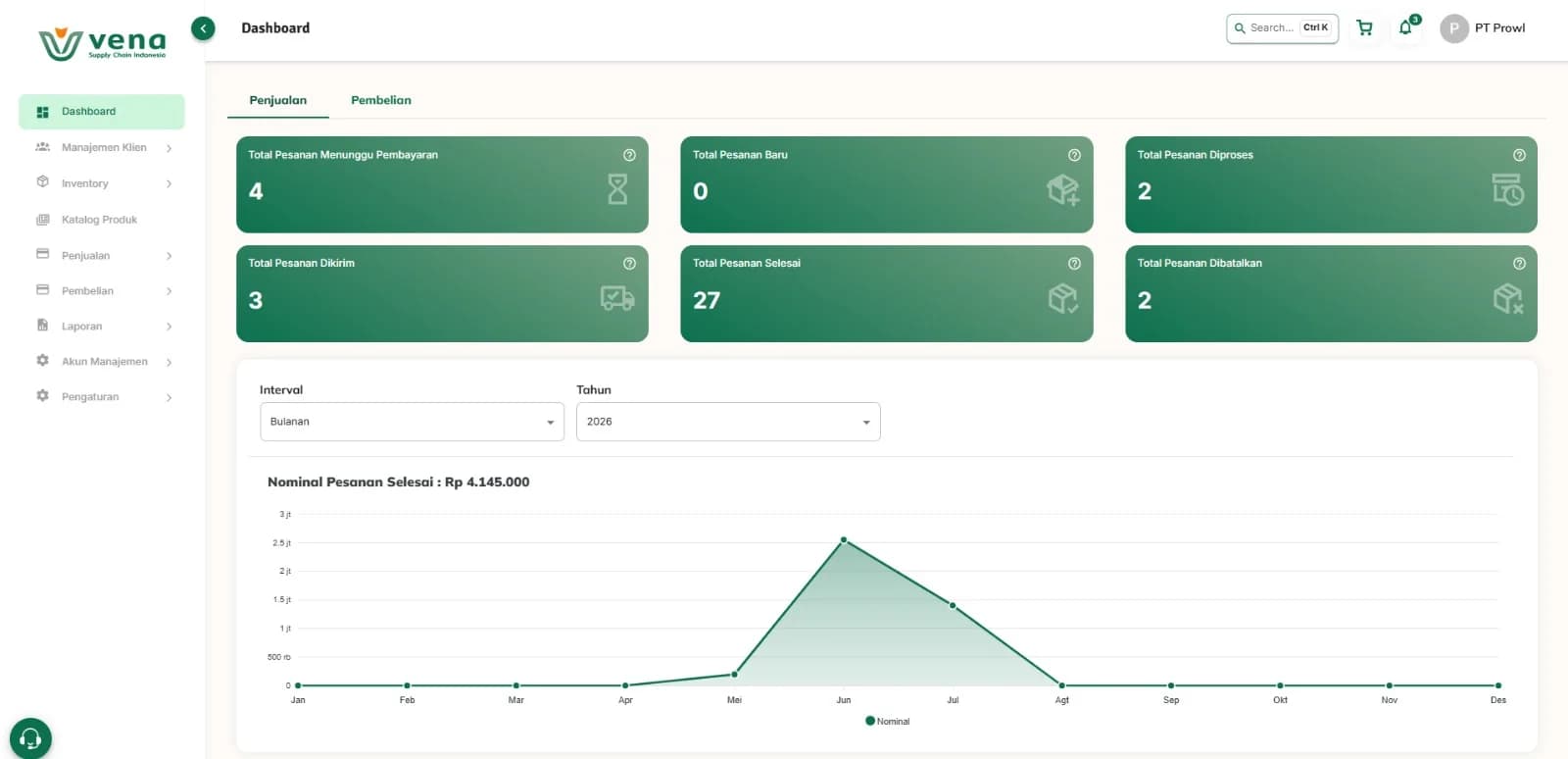1568x759 pixels.
Task: Open the Tahun dropdown showing 2026
Action: [x=728, y=422]
